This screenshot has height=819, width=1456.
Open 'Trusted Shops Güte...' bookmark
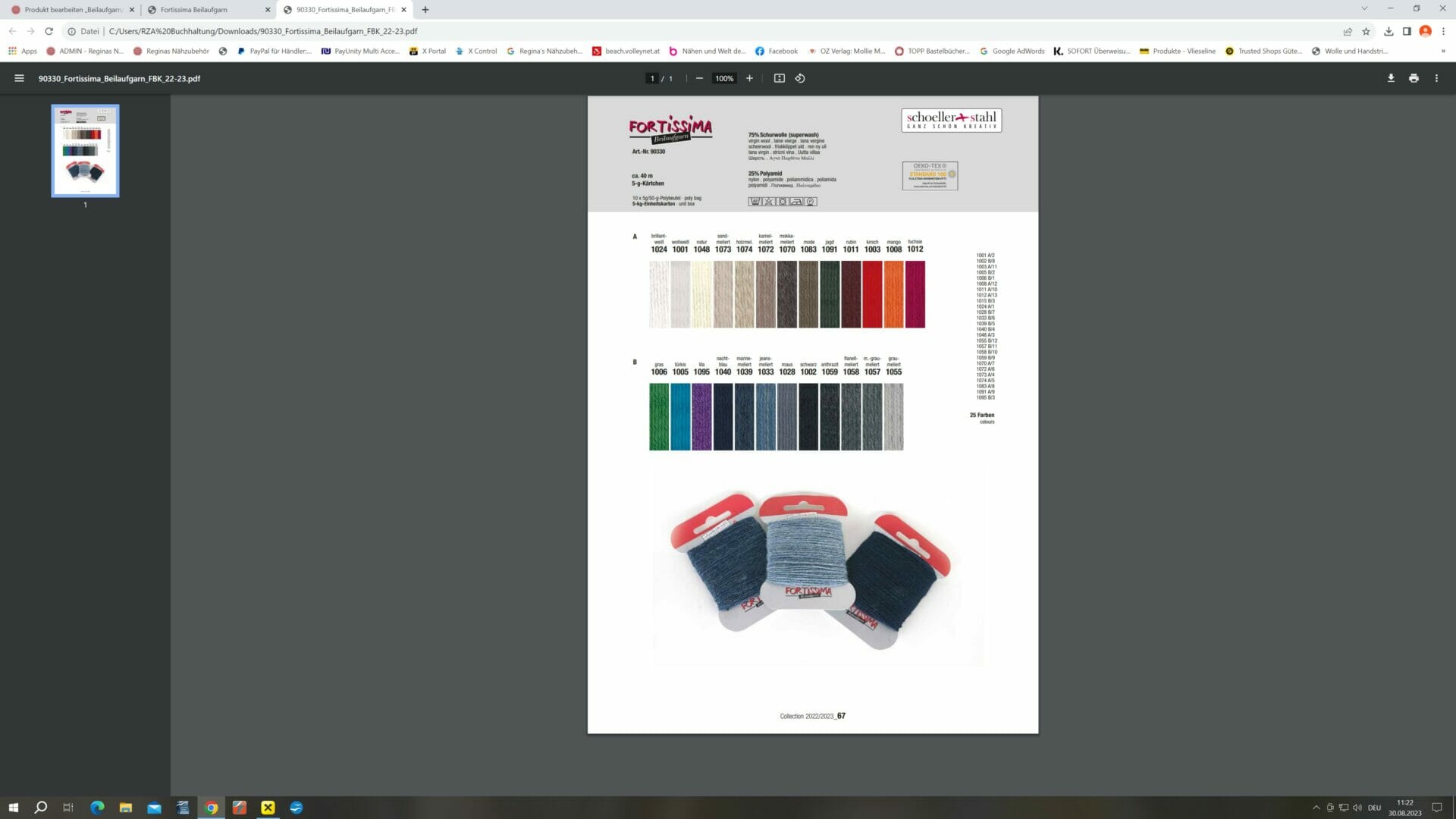point(1264,51)
